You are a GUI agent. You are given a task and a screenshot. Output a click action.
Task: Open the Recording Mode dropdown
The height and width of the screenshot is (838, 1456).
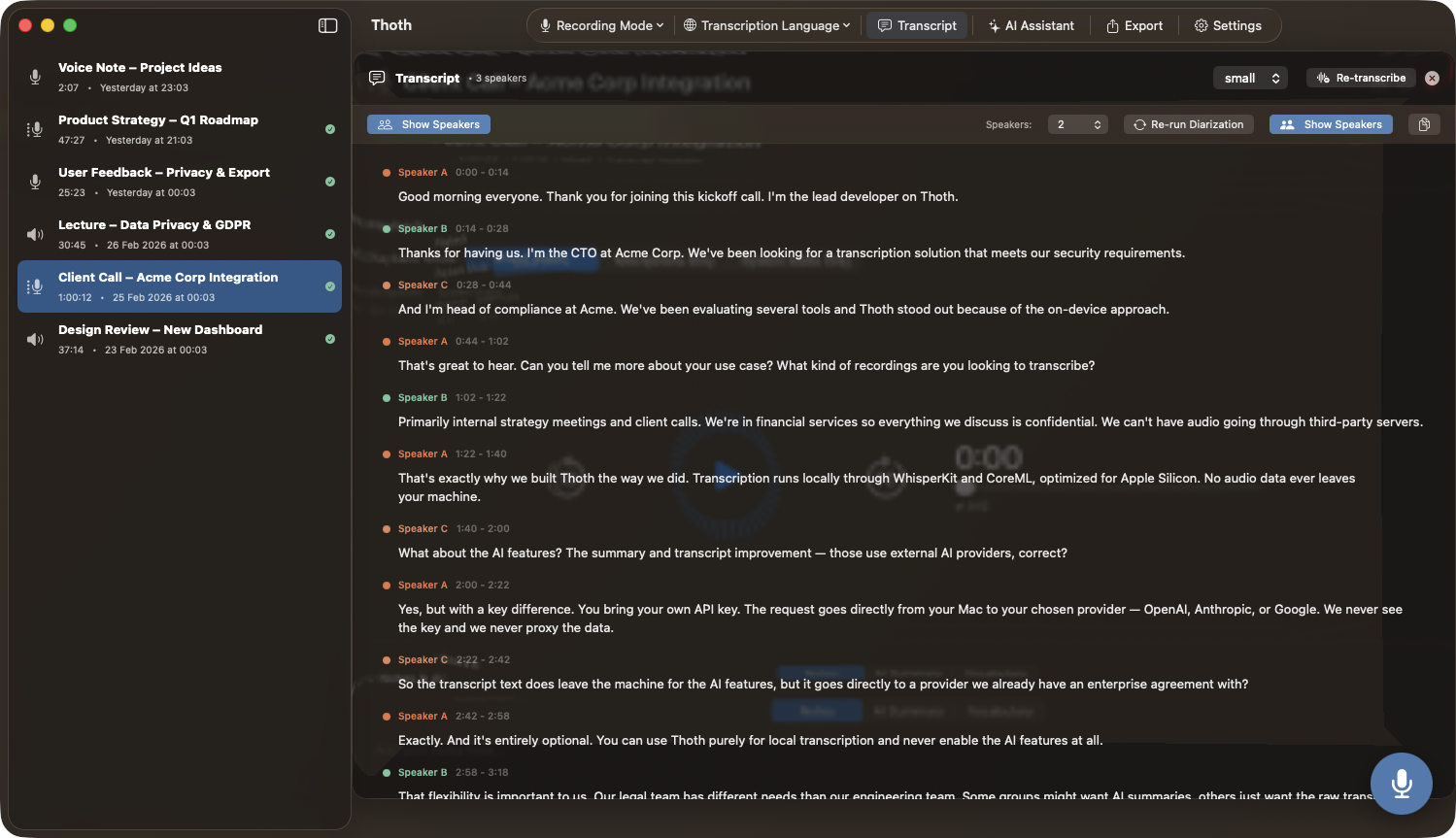601,25
